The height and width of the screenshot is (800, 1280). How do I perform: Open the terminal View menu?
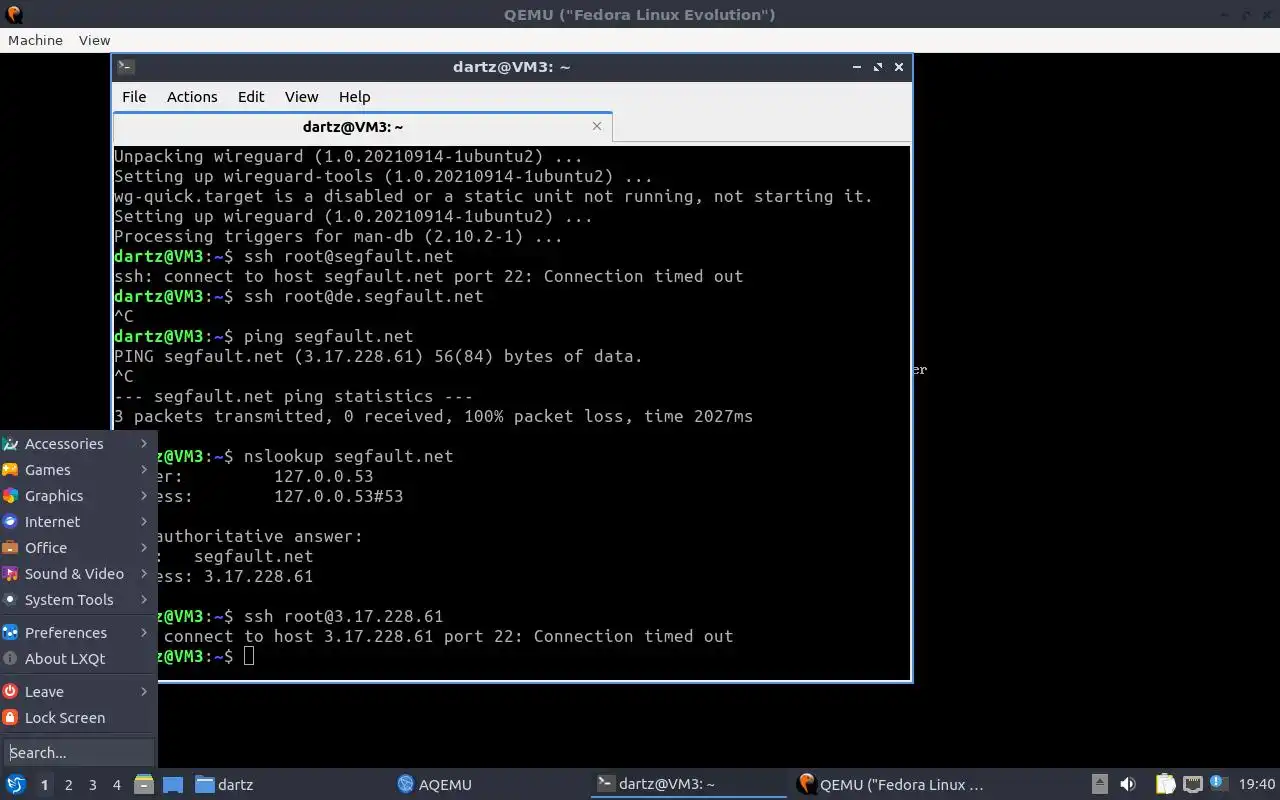(301, 97)
